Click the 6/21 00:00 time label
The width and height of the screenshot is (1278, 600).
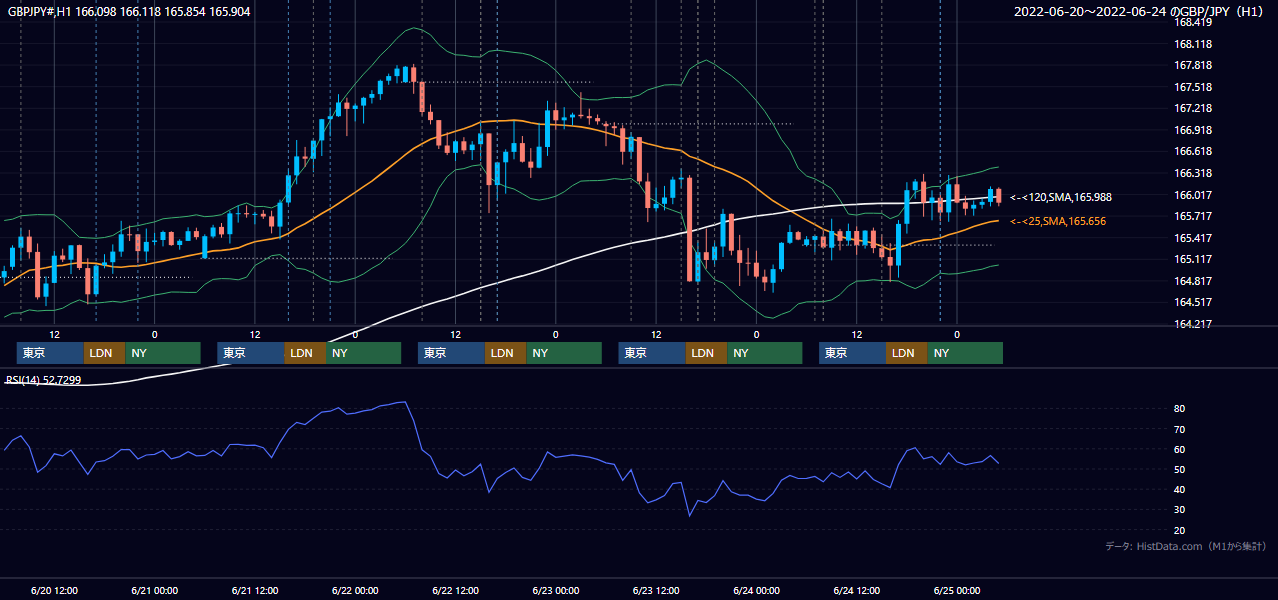pos(155,590)
